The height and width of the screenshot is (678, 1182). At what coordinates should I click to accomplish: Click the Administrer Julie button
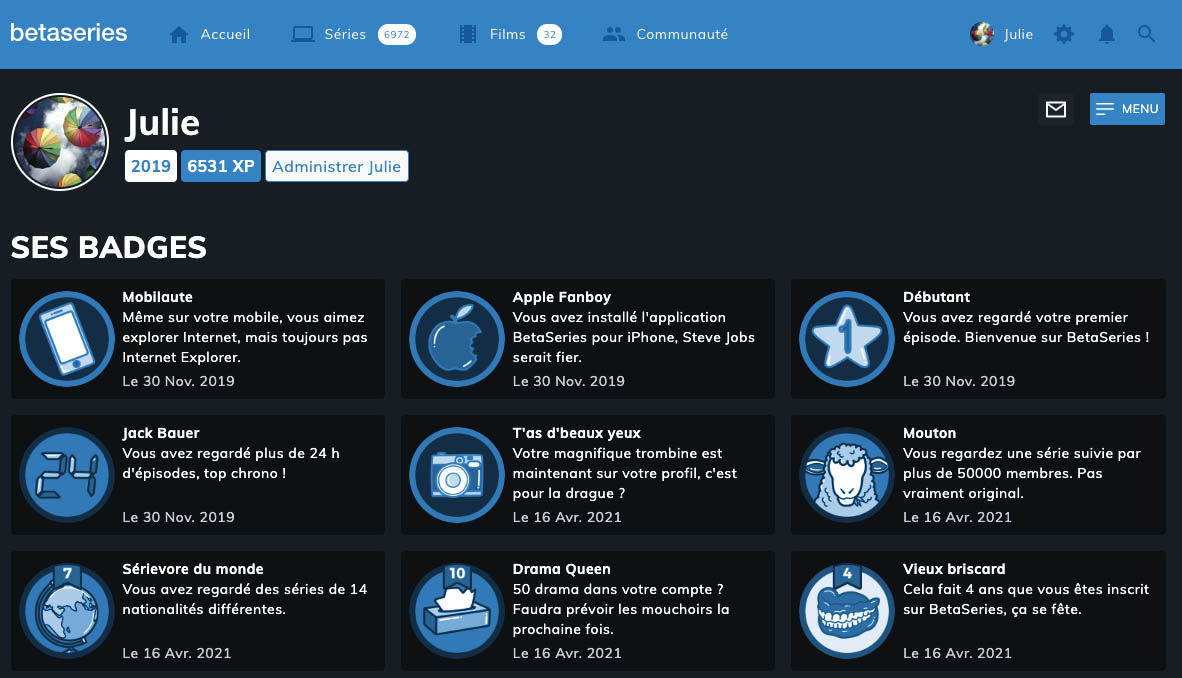pyautogui.click(x=336, y=166)
